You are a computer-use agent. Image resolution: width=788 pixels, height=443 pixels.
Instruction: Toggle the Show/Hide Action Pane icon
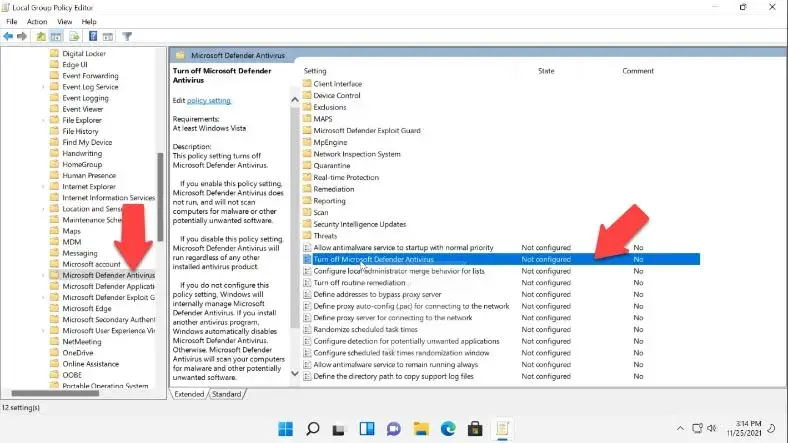(108, 36)
